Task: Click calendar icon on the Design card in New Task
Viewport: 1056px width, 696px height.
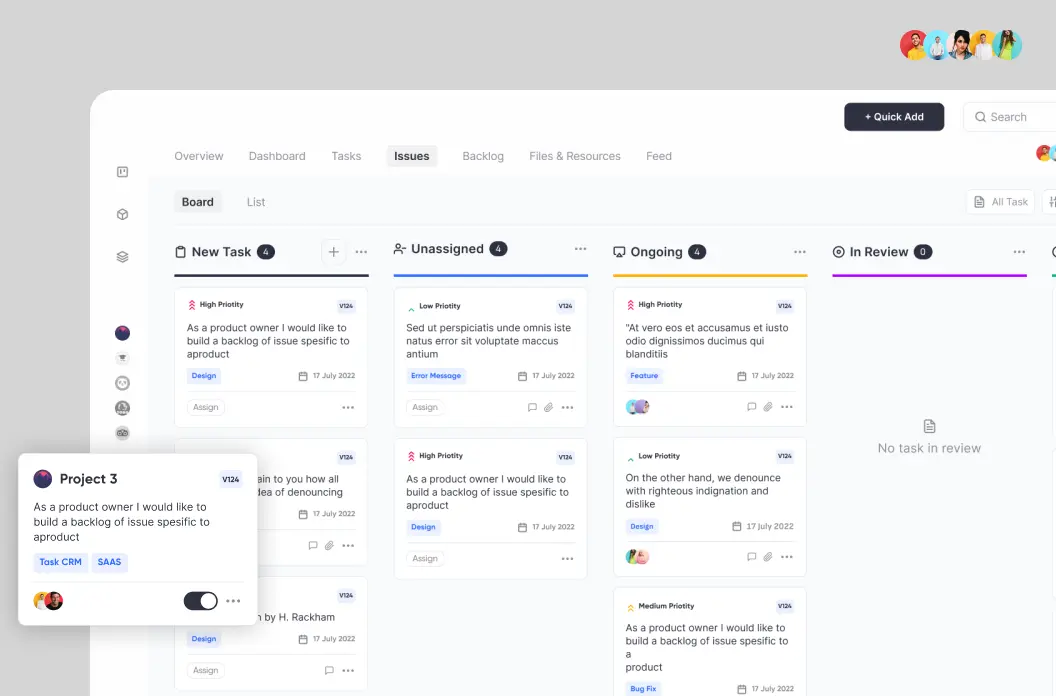Action: tap(303, 376)
